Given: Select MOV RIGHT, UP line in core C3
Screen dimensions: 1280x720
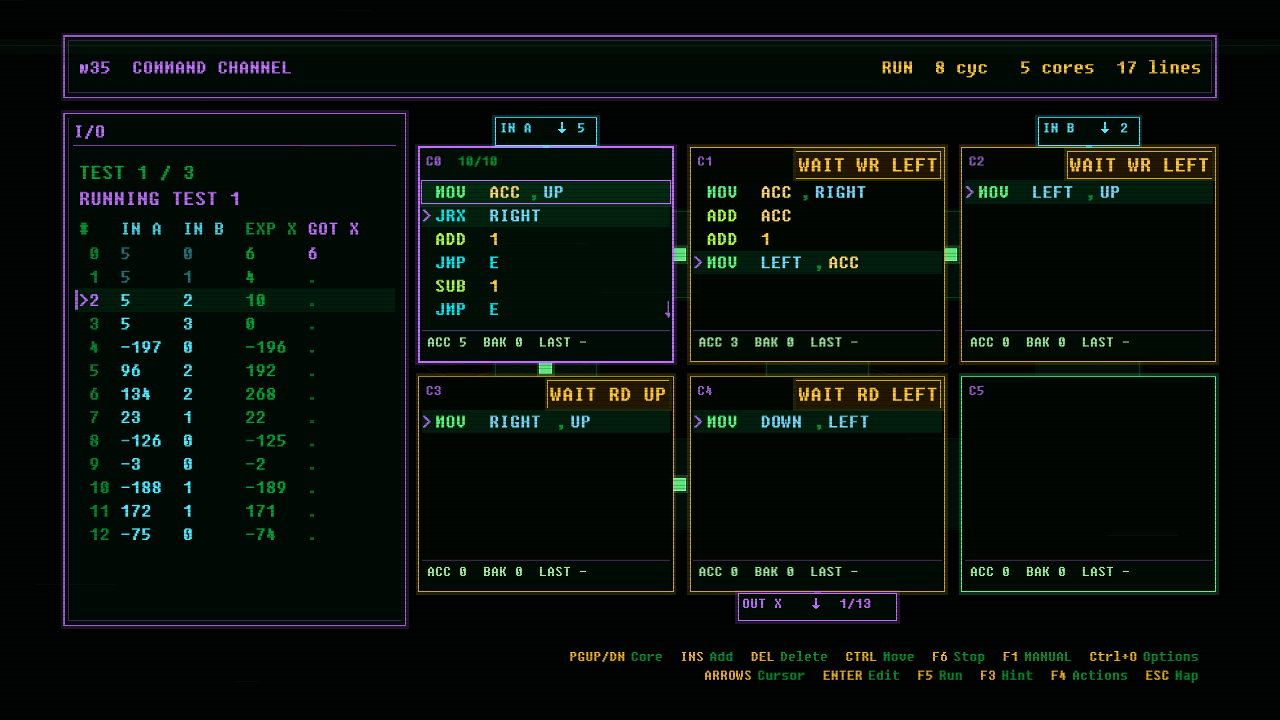Looking at the screenshot, I should point(546,422).
